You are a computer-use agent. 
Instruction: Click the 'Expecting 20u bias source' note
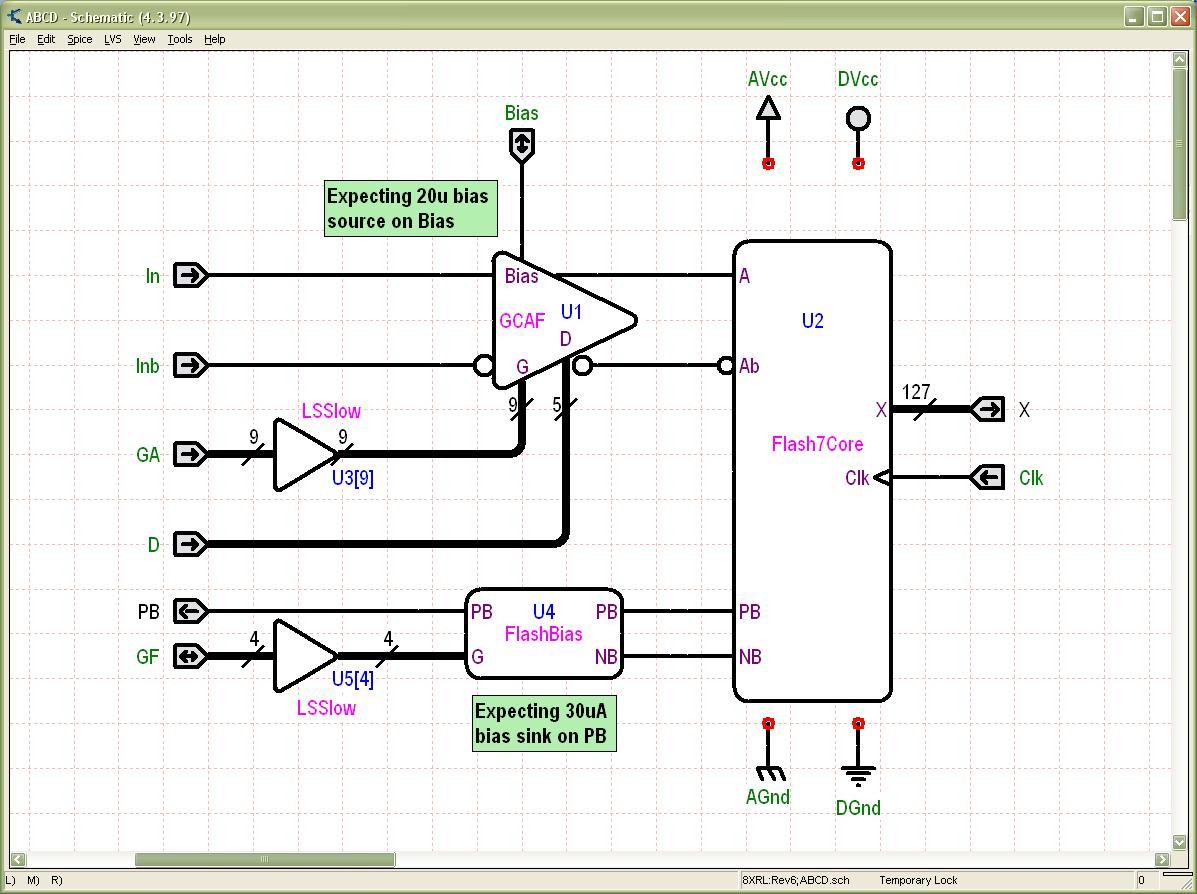coord(410,209)
